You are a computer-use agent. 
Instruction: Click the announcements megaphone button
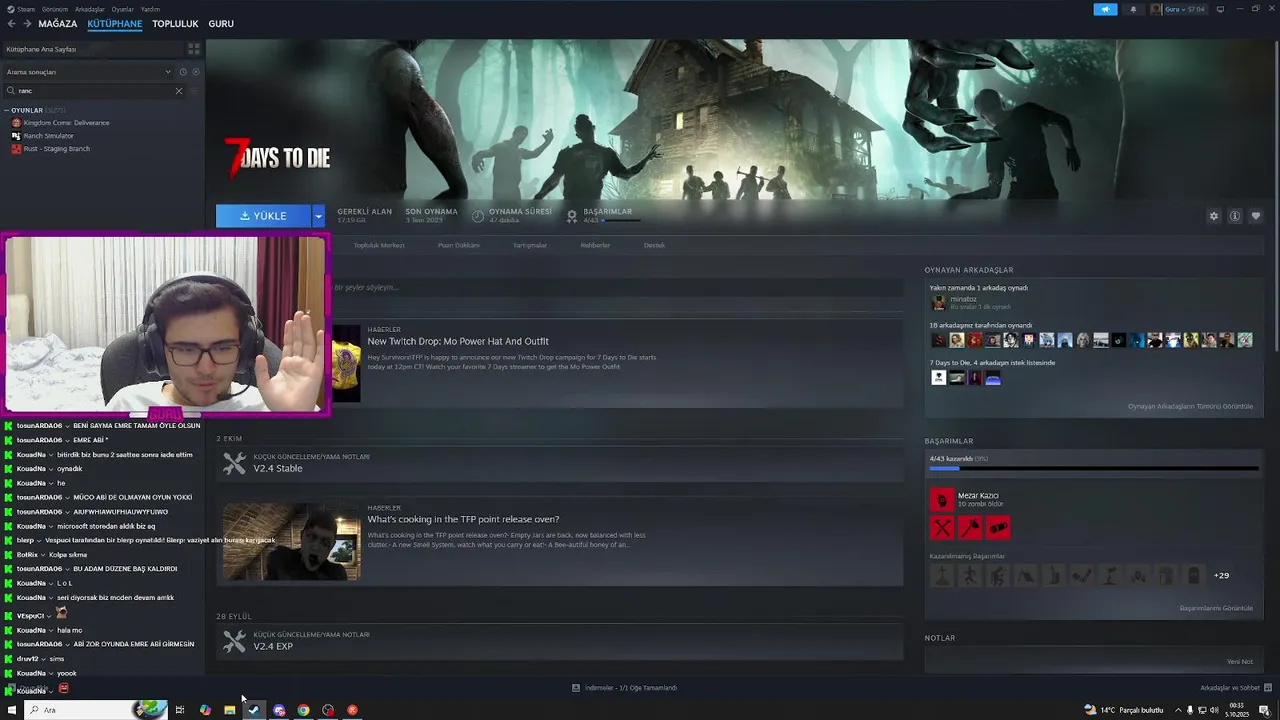coord(1105,9)
